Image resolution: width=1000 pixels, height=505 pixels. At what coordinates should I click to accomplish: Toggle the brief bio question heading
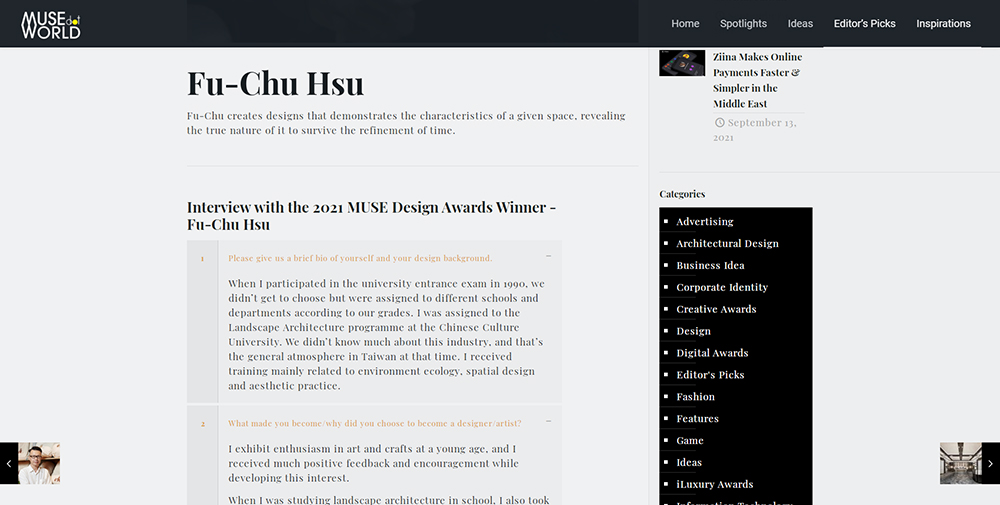click(360, 258)
